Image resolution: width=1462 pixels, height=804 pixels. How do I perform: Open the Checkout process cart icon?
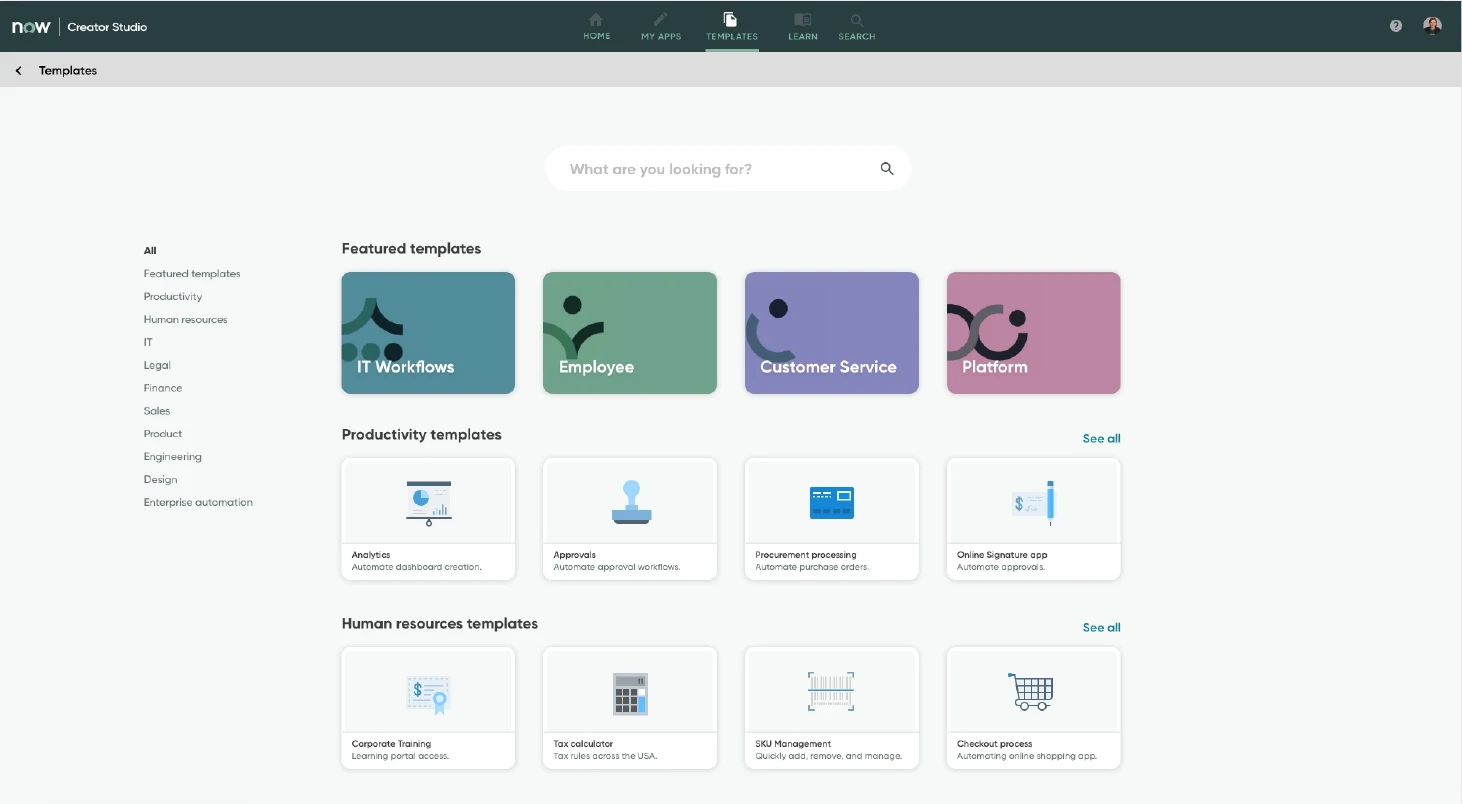click(x=1031, y=691)
